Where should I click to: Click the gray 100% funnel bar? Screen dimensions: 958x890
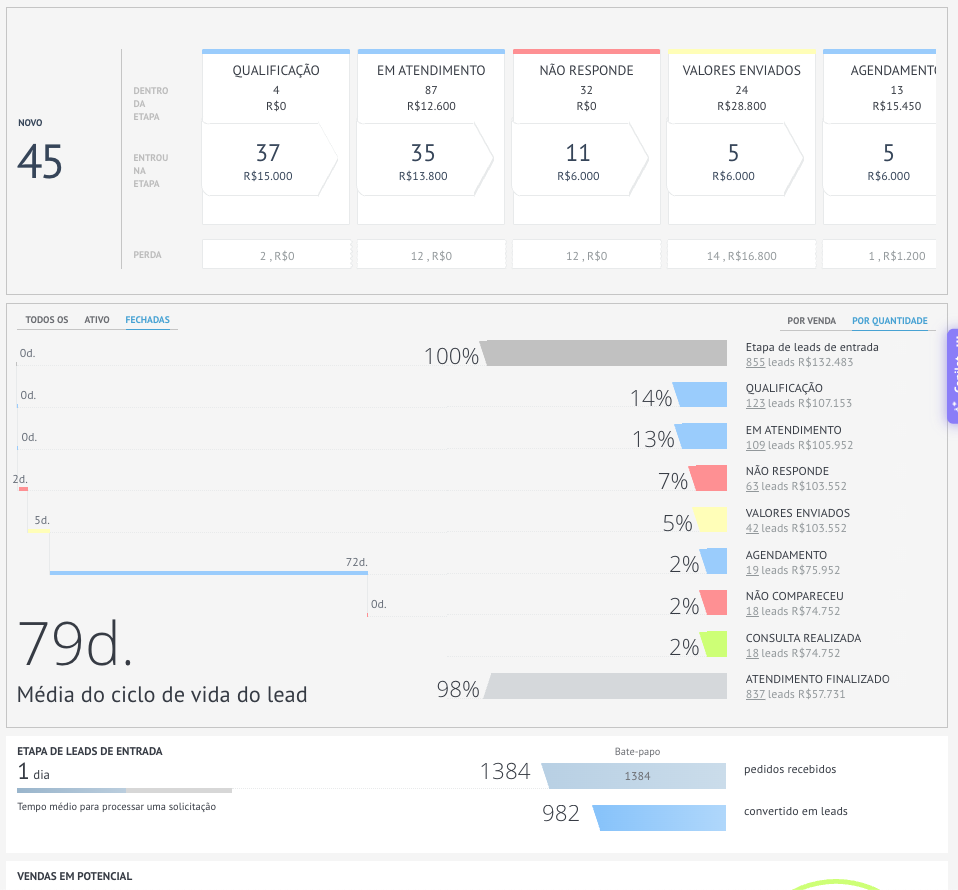[x=604, y=353]
